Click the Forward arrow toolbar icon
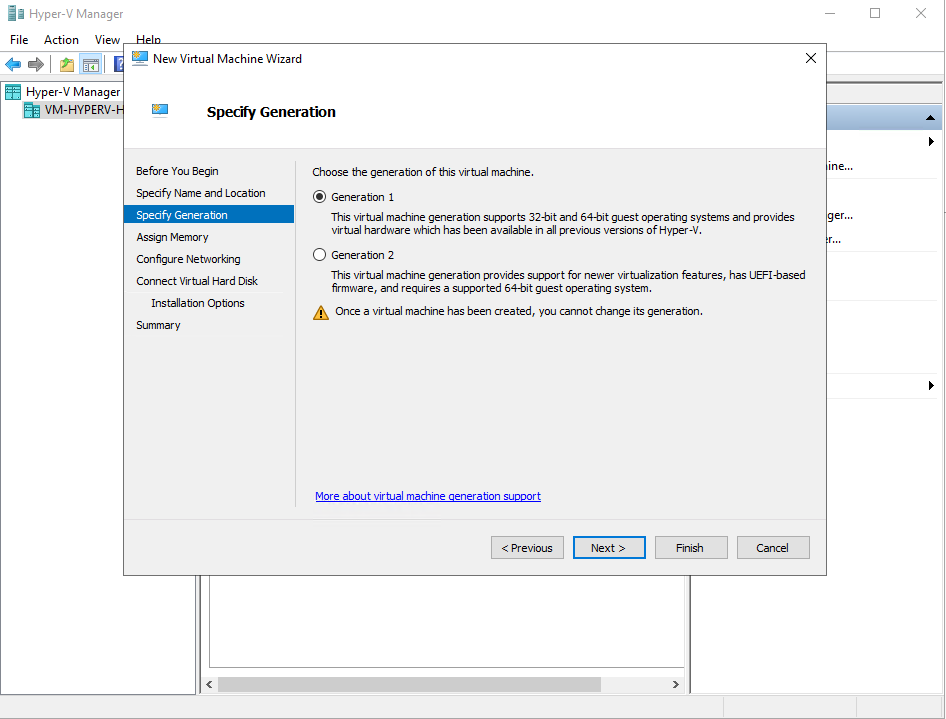The width and height of the screenshot is (946, 719). pos(36,64)
